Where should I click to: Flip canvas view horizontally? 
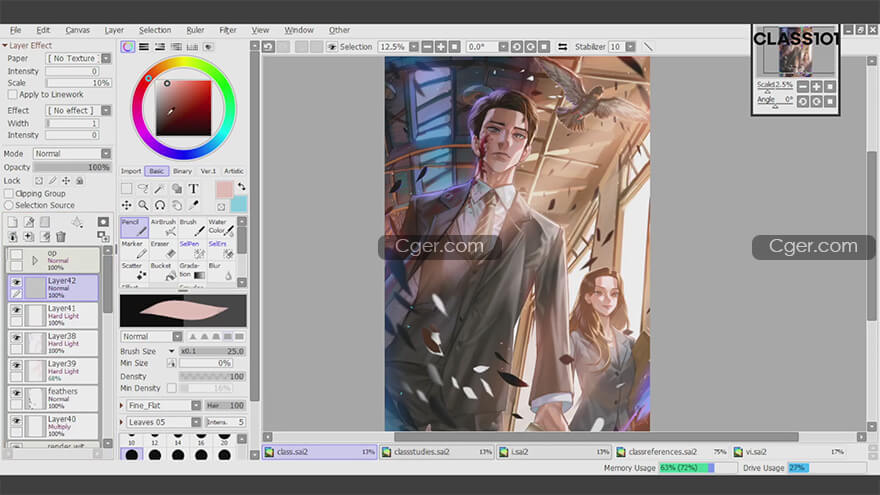[562, 47]
